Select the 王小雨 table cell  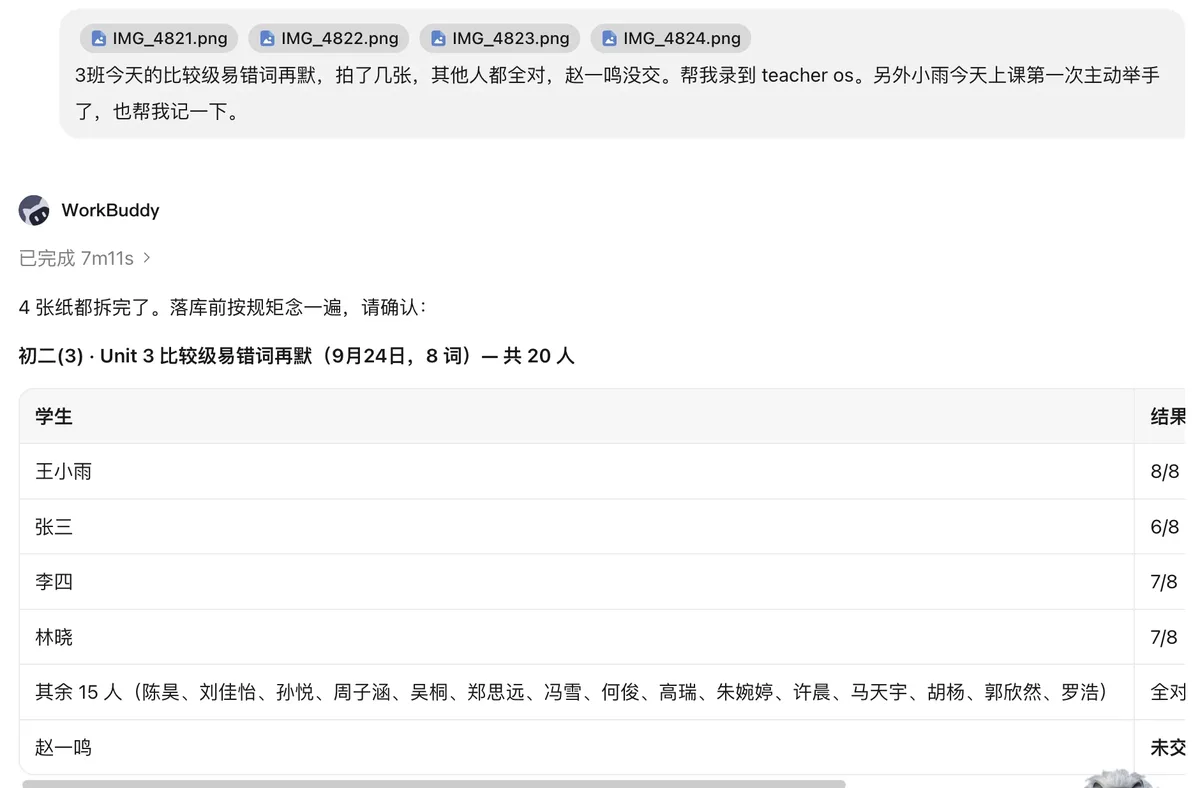(577, 472)
